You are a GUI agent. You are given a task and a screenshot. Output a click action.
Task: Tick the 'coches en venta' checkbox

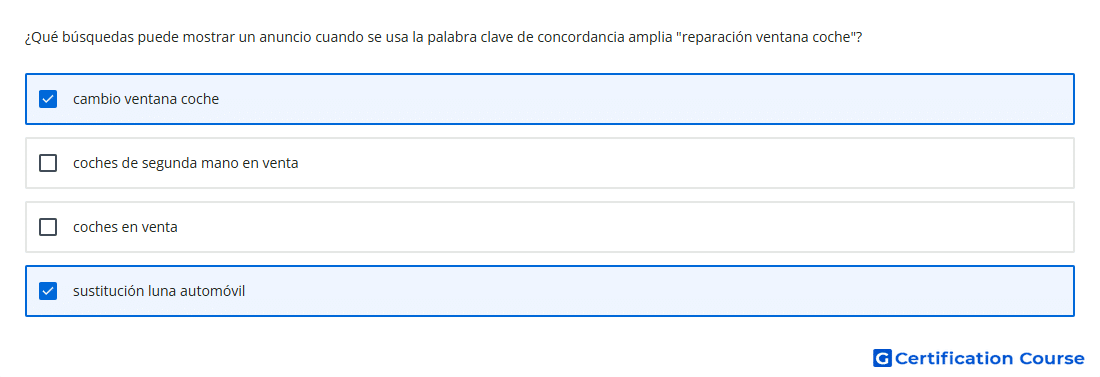pos(48,227)
